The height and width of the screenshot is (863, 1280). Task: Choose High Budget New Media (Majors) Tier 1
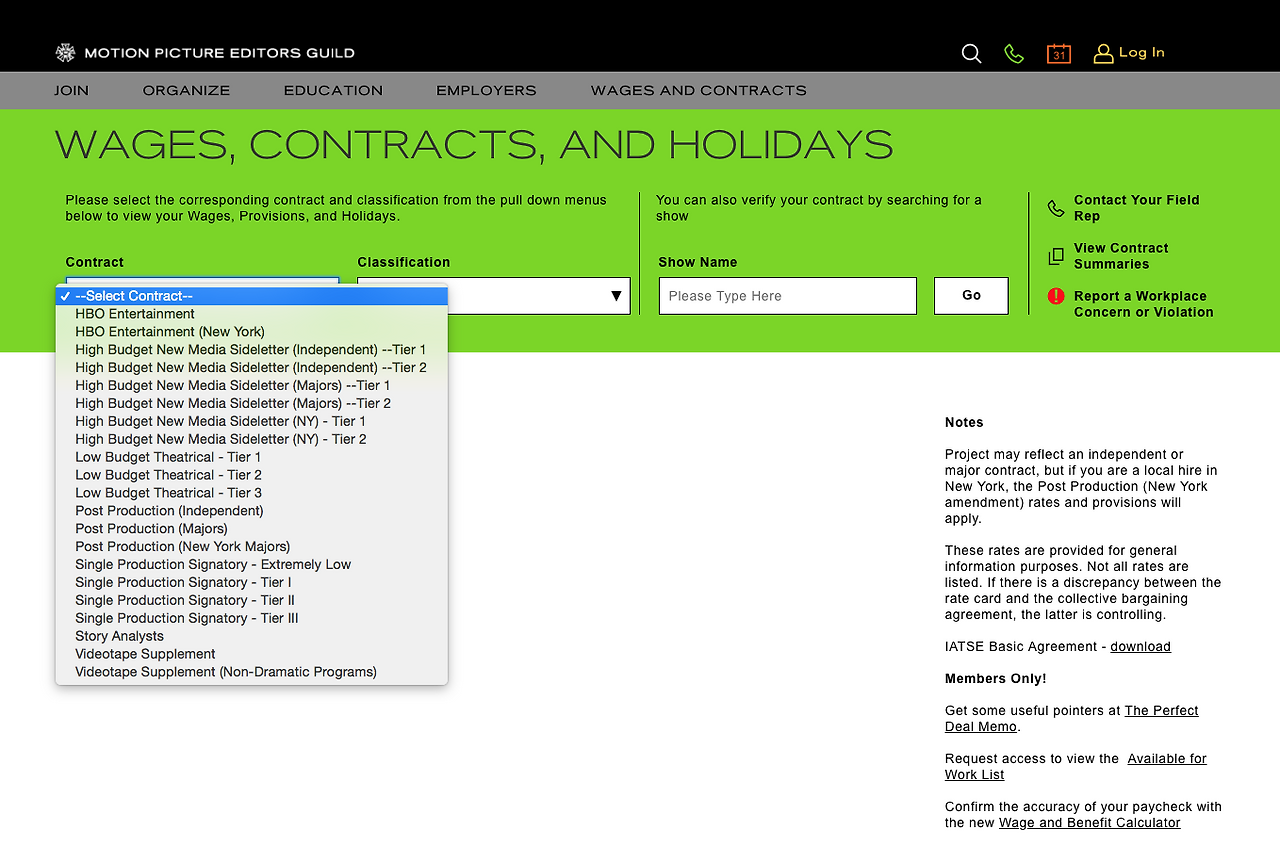[x=252, y=386]
